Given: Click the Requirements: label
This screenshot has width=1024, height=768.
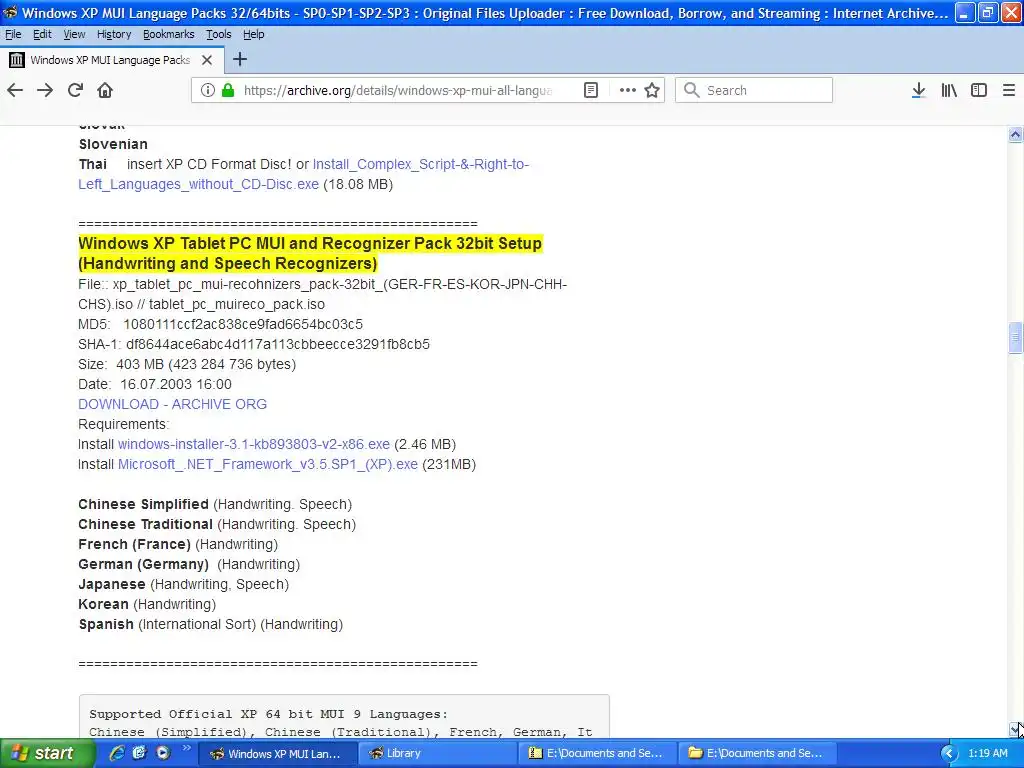Looking at the screenshot, I should point(123,424).
